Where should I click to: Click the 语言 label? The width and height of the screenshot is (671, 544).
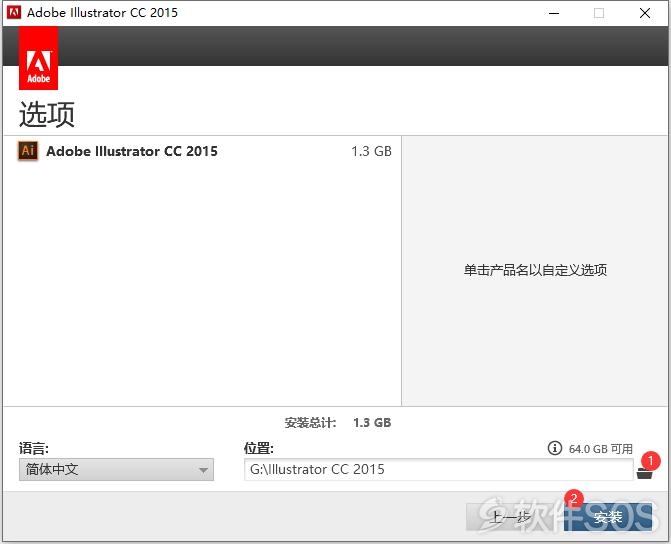(x=34, y=449)
